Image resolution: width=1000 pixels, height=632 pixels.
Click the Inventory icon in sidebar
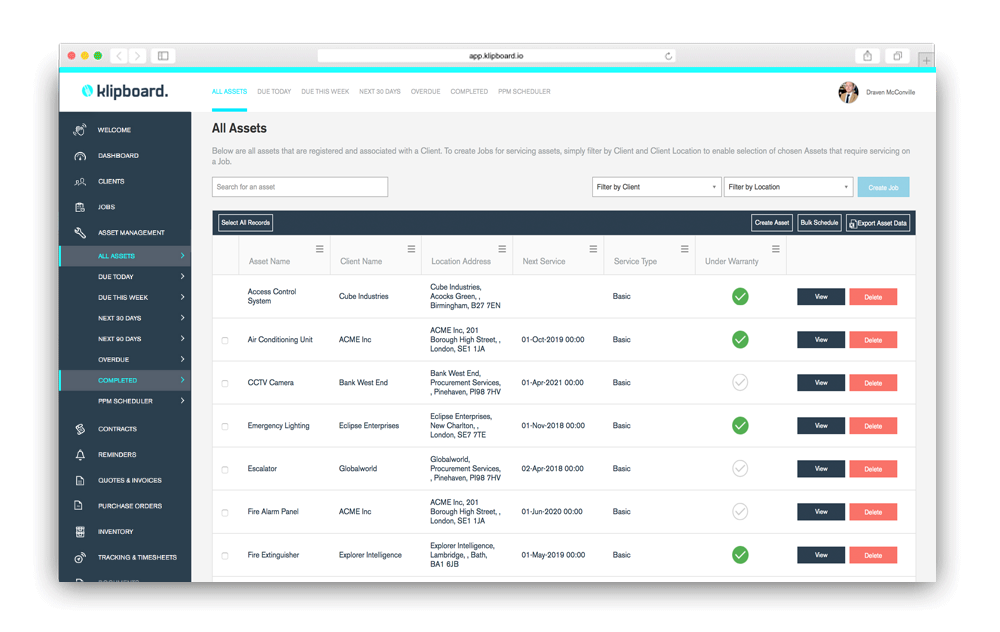click(x=80, y=532)
